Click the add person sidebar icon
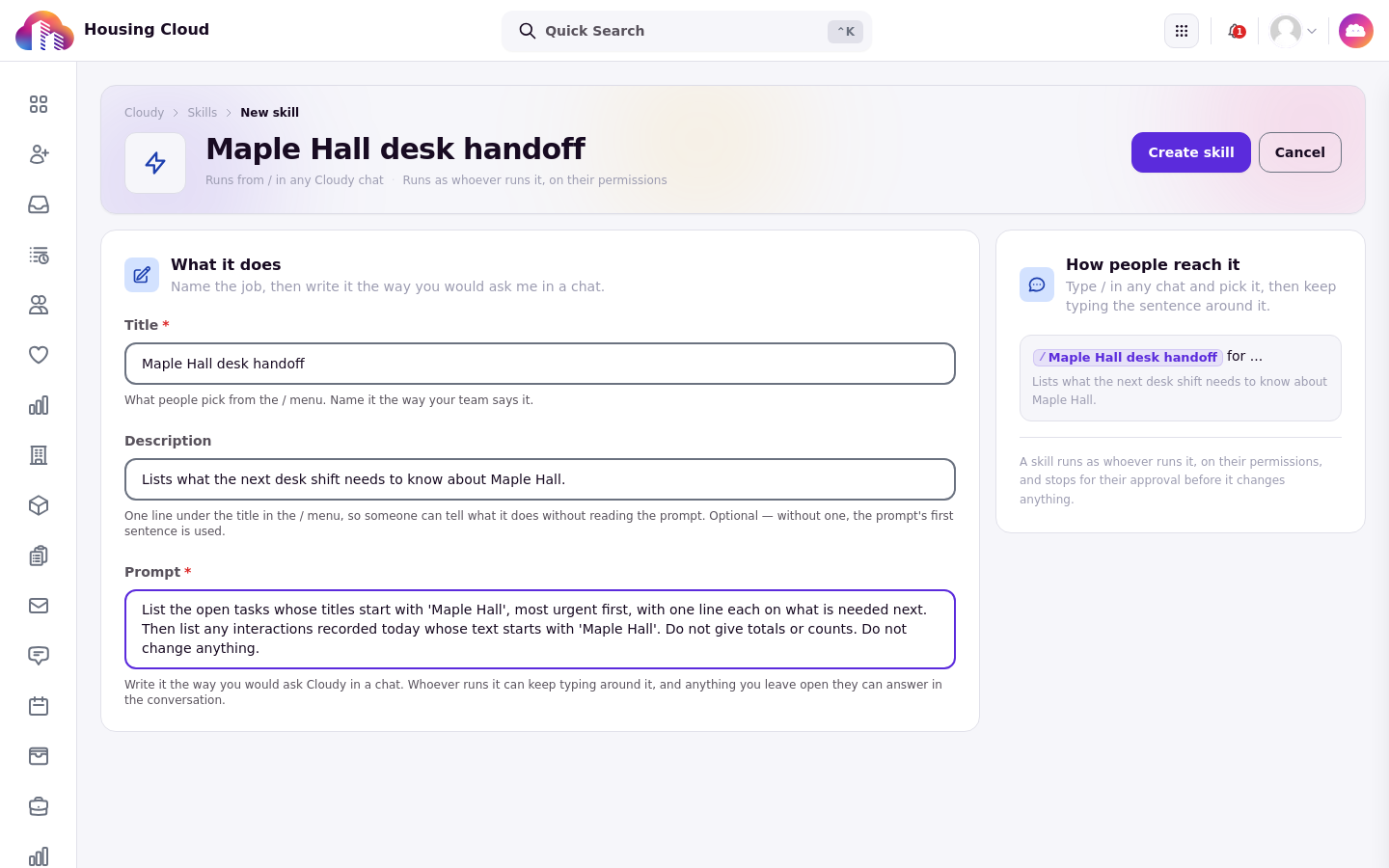This screenshot has height=868, width=1389. tap(39, 154)
